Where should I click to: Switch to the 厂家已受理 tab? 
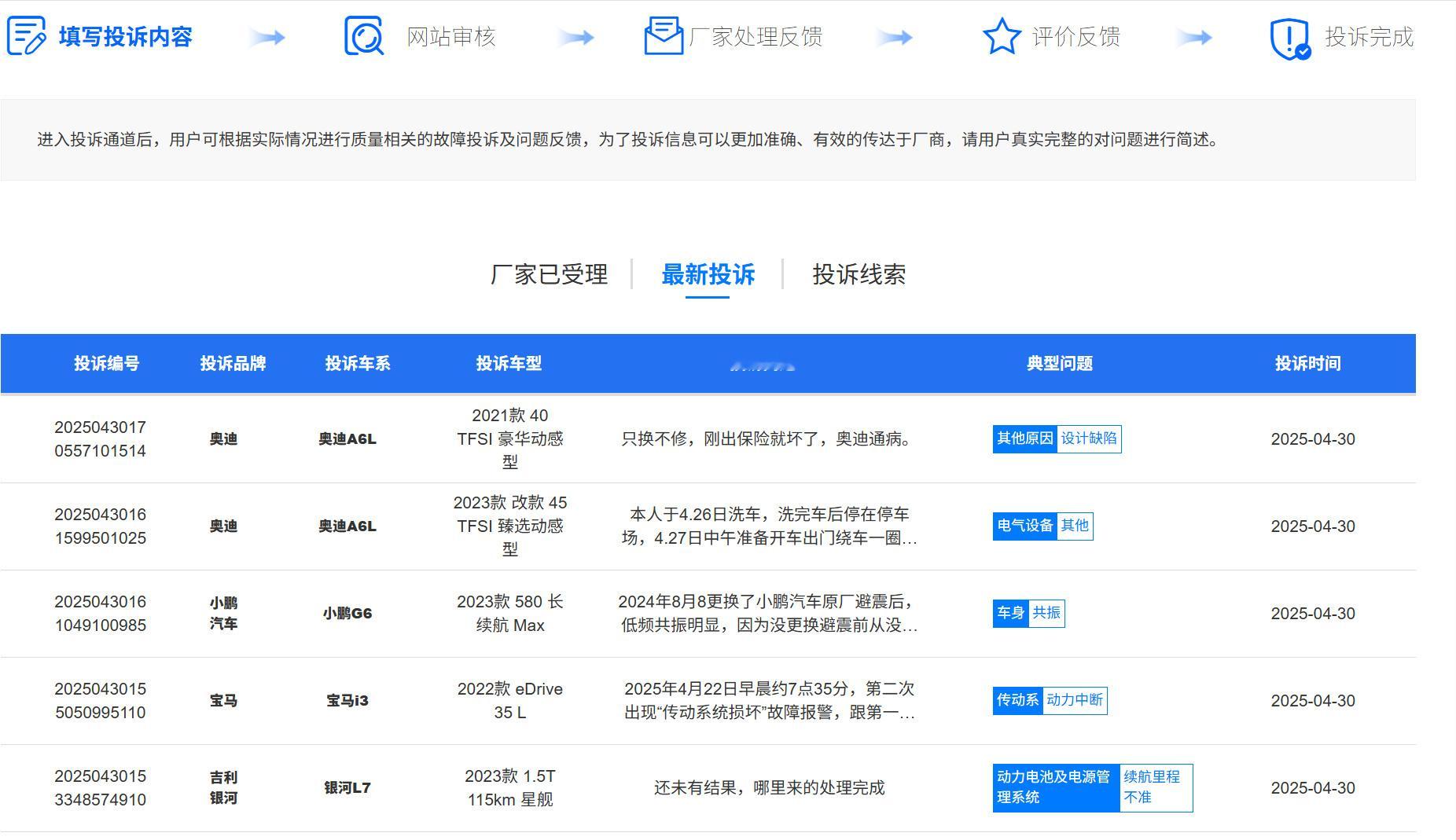(549, 274)
